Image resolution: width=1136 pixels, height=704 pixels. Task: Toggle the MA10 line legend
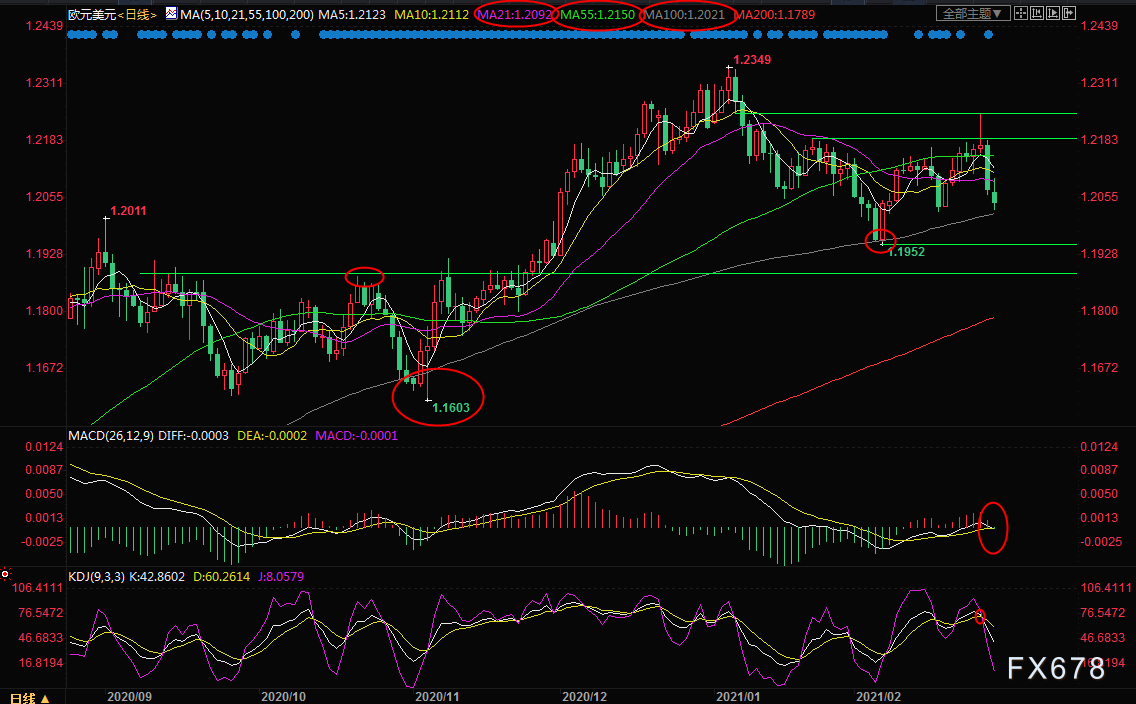(x=432, y=14)
